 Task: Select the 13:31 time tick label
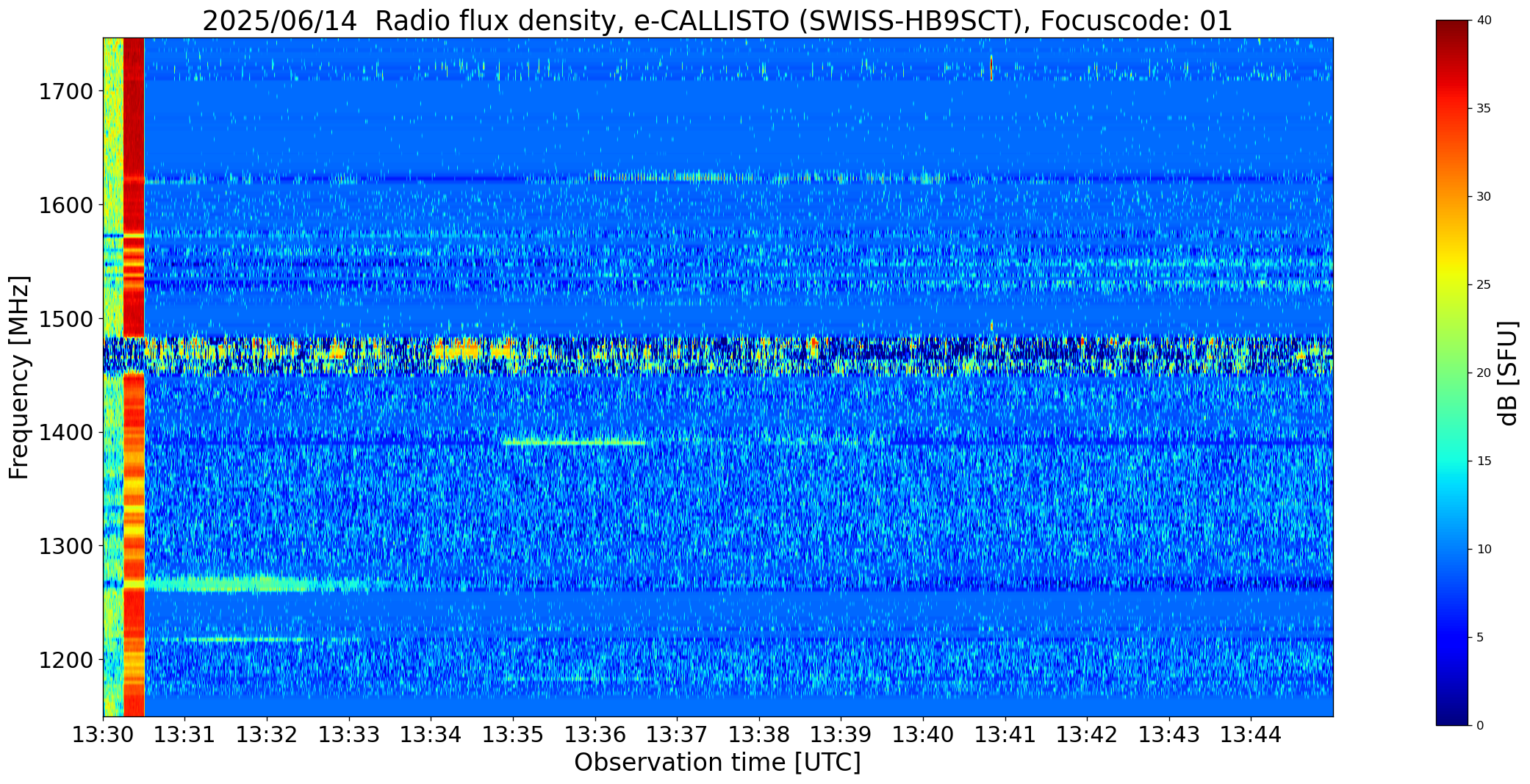185,735
